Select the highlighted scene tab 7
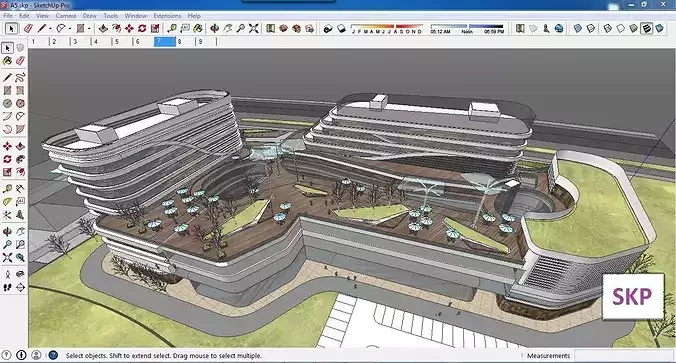The width and height of the screenshot is (676, 363). [x=164, y=42]
